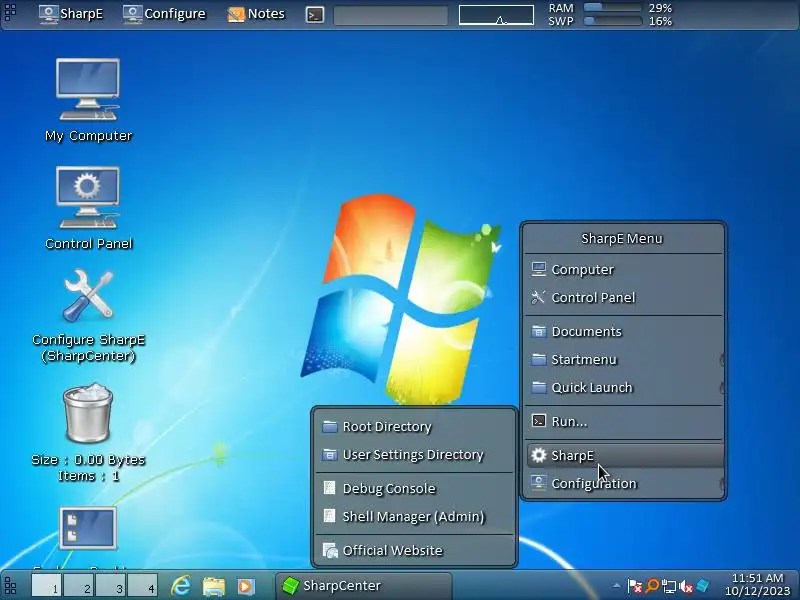The width and height of the screenshot is (800, 600).
Task: Click the Computer monitor icon in menu
Action: tap(538, 269)
